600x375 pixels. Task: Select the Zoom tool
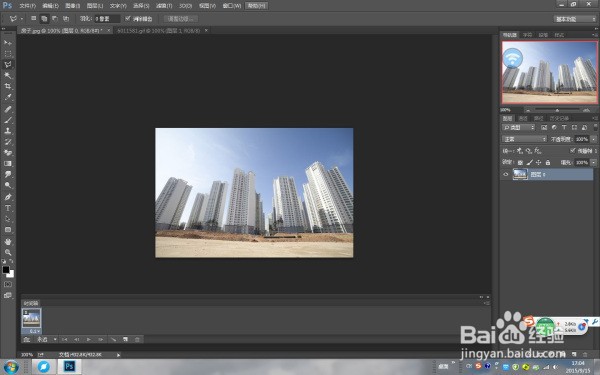click(8, 253)
